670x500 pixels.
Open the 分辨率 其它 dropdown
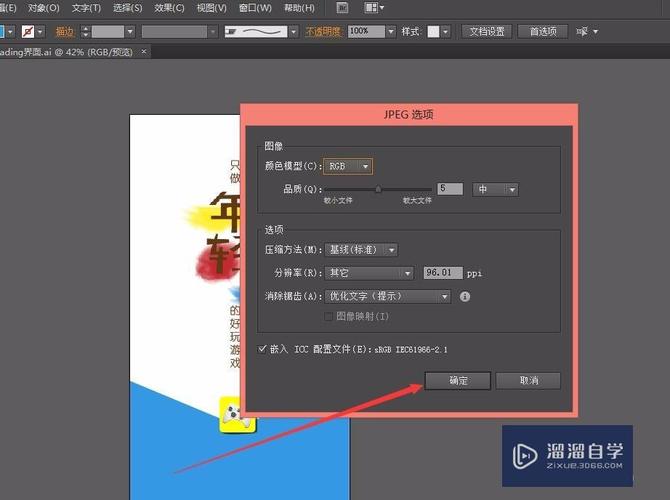(x=369, y=273)
